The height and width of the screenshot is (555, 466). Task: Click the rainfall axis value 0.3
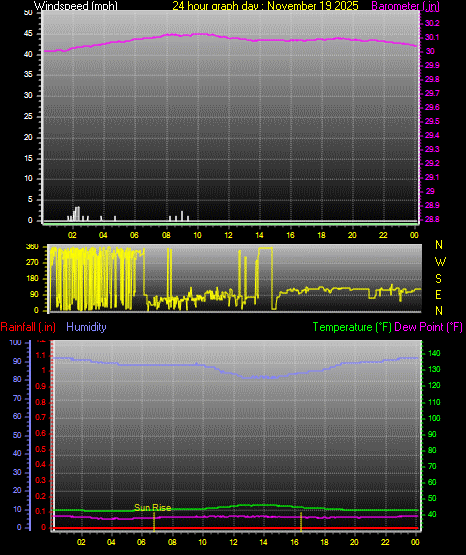[x=41, y=480]
